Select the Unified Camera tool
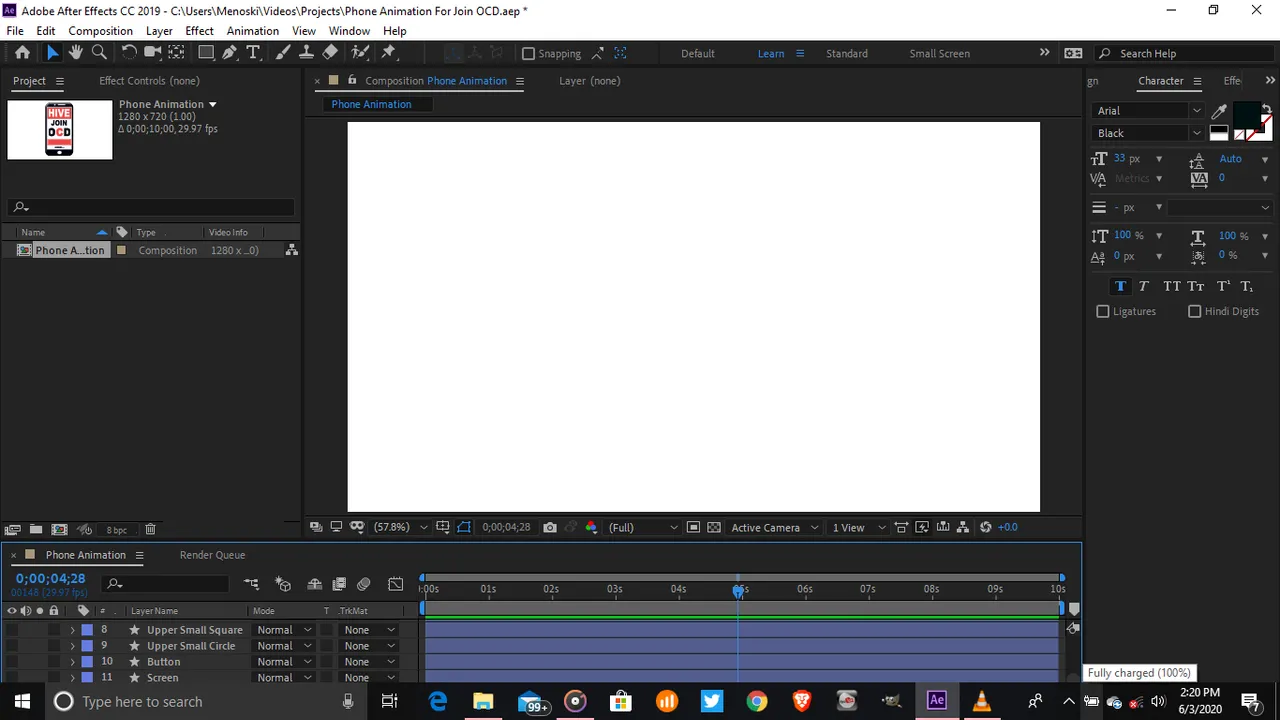This screenshot has width=1280, height=720. pos(153,53)
